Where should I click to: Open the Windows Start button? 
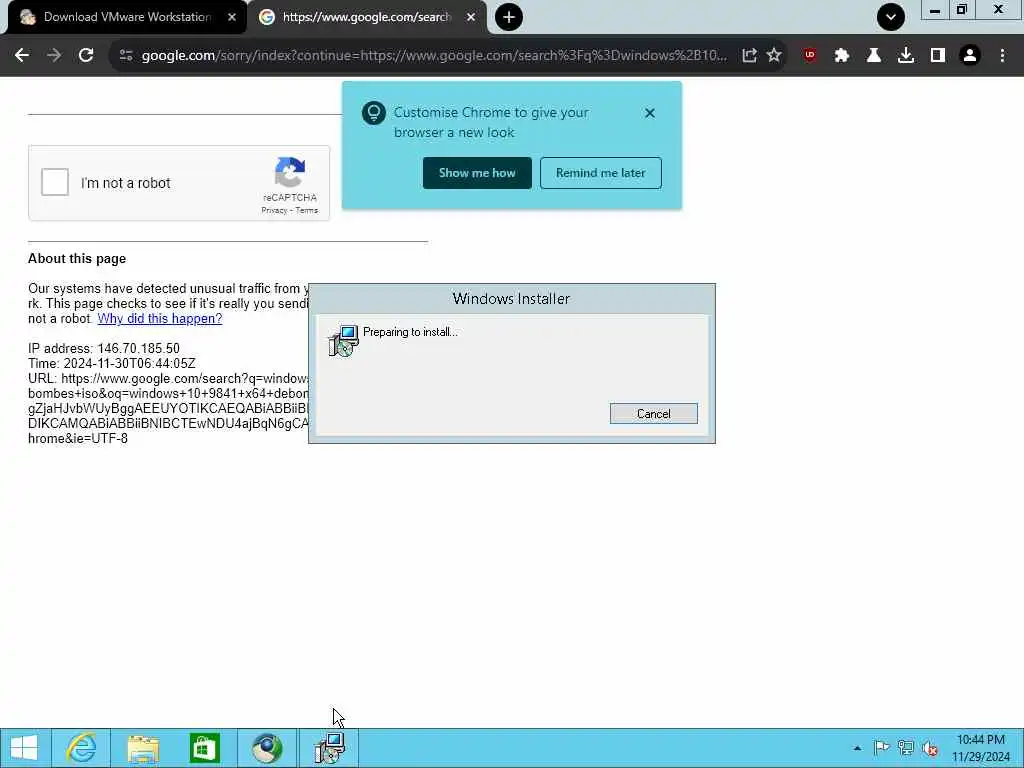24,748
